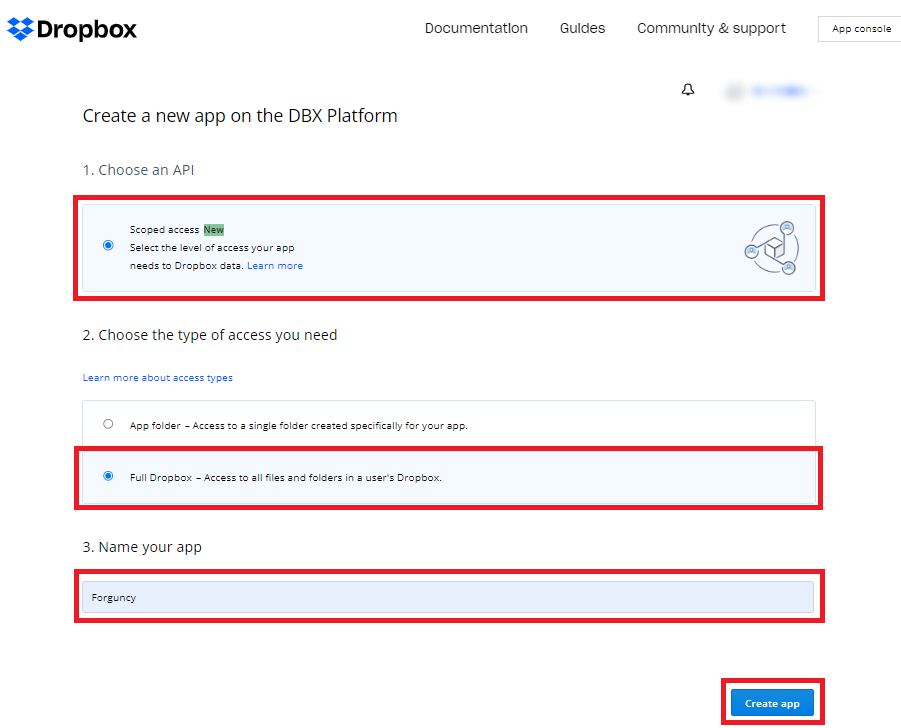Open the notifications bell
Image resolution: width=901 pixels, height=728 pixels.
pos(688,90)
